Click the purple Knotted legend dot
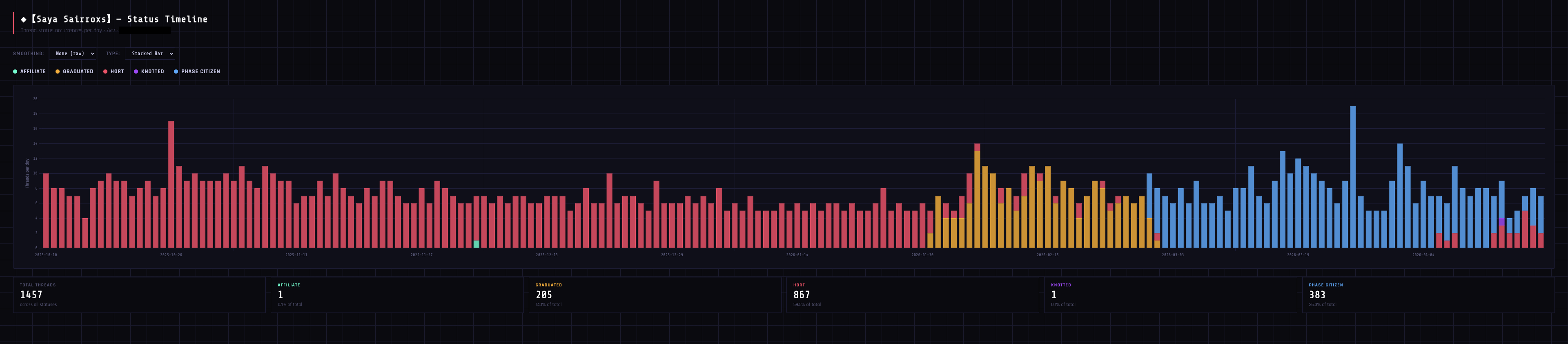 click(136, 72)
